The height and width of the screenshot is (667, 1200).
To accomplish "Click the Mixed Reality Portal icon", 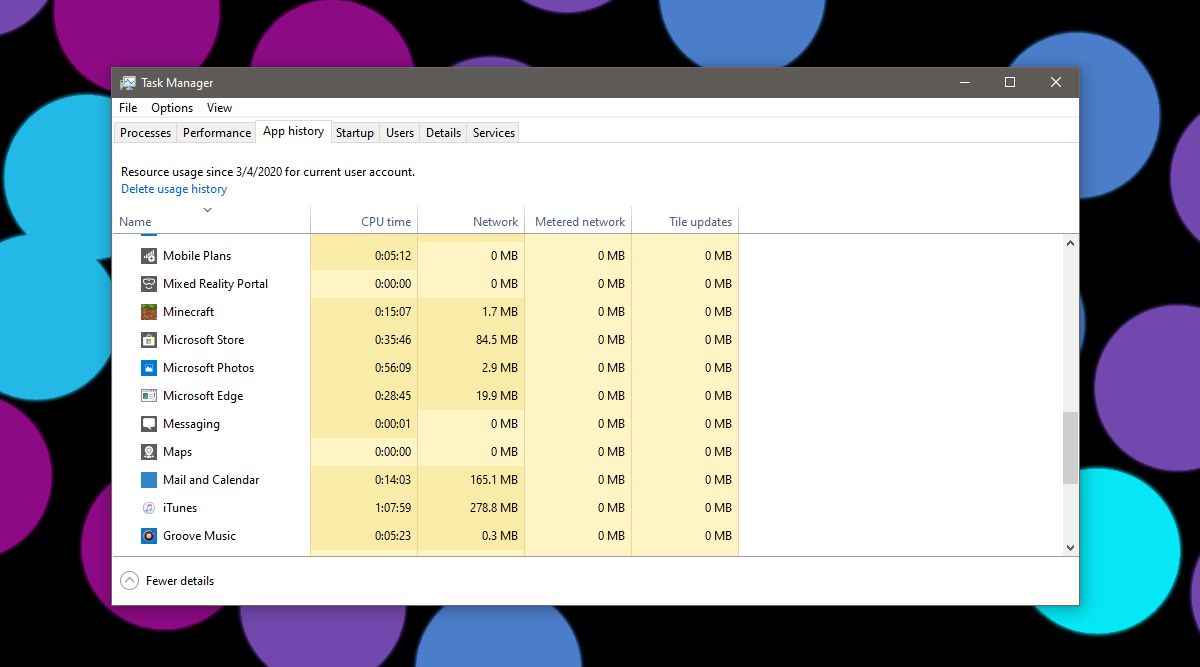I will point(148,283).
